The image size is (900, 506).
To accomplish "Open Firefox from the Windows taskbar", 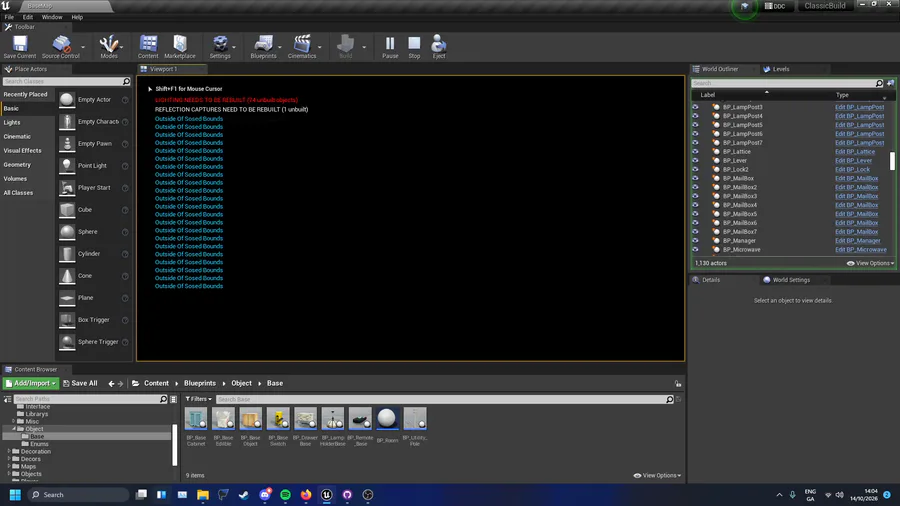I will [x=306, y=495].
